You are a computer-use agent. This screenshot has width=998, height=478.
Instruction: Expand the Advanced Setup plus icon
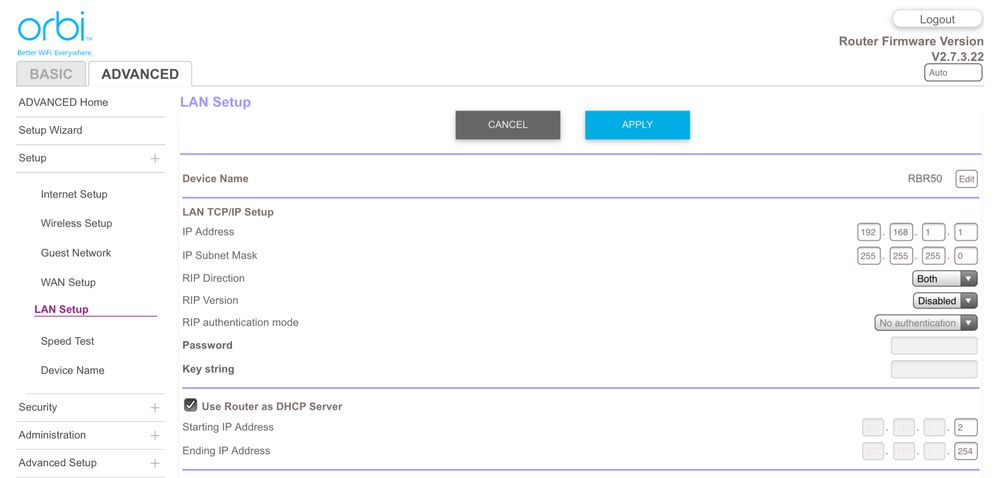(x=155, y=464)
